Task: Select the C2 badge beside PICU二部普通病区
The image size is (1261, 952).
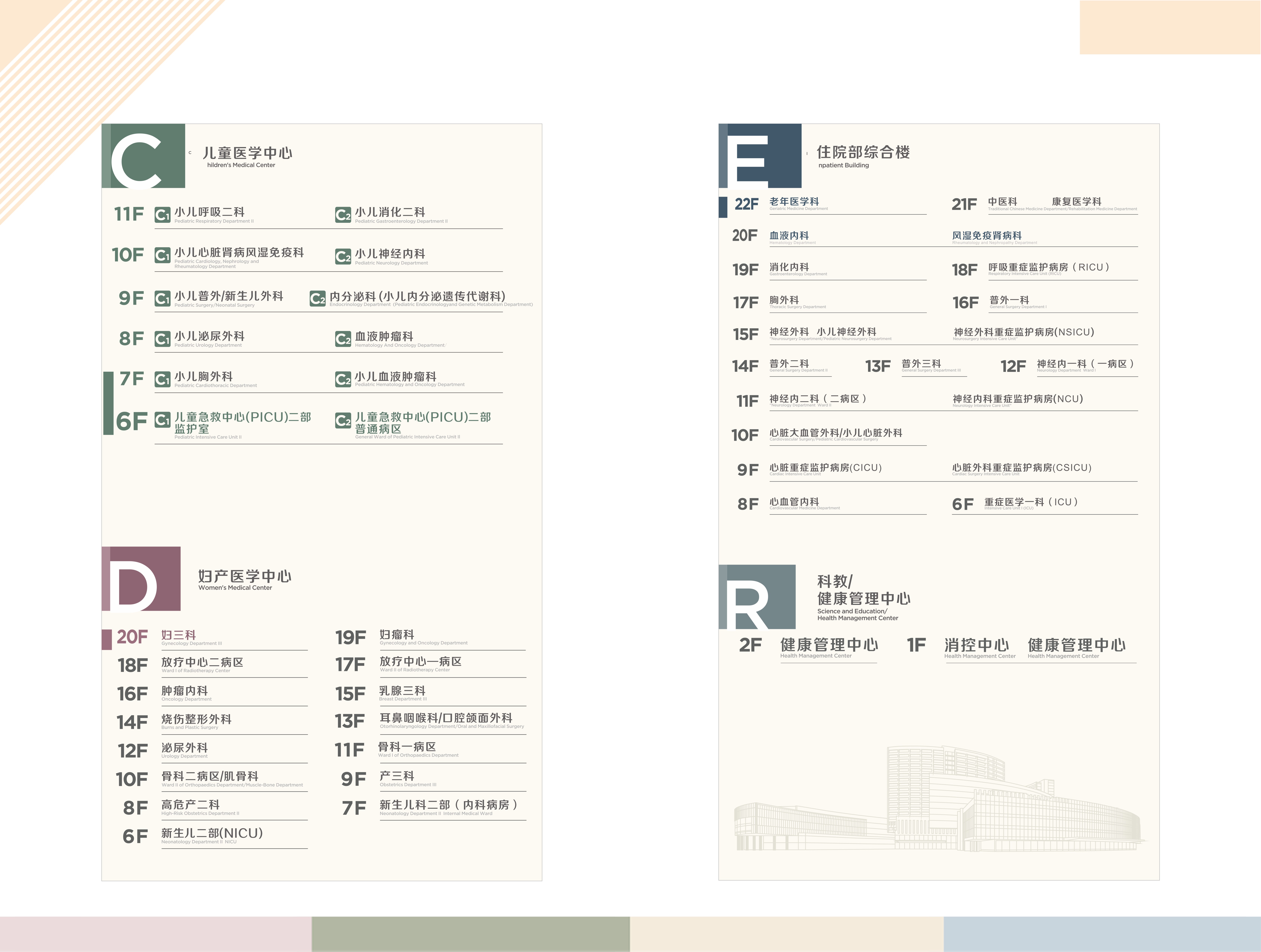Action: click(343, 420)
